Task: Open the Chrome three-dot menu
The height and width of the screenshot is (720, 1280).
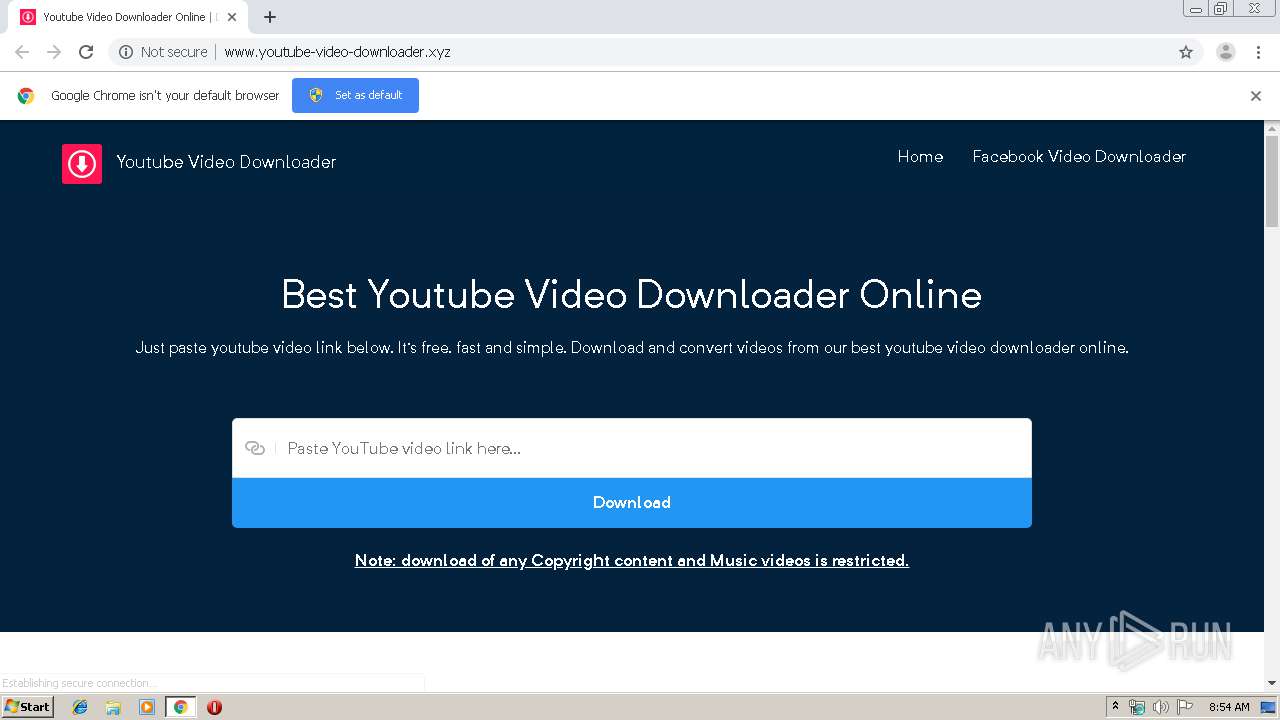Action: [x=1258, y=52]
